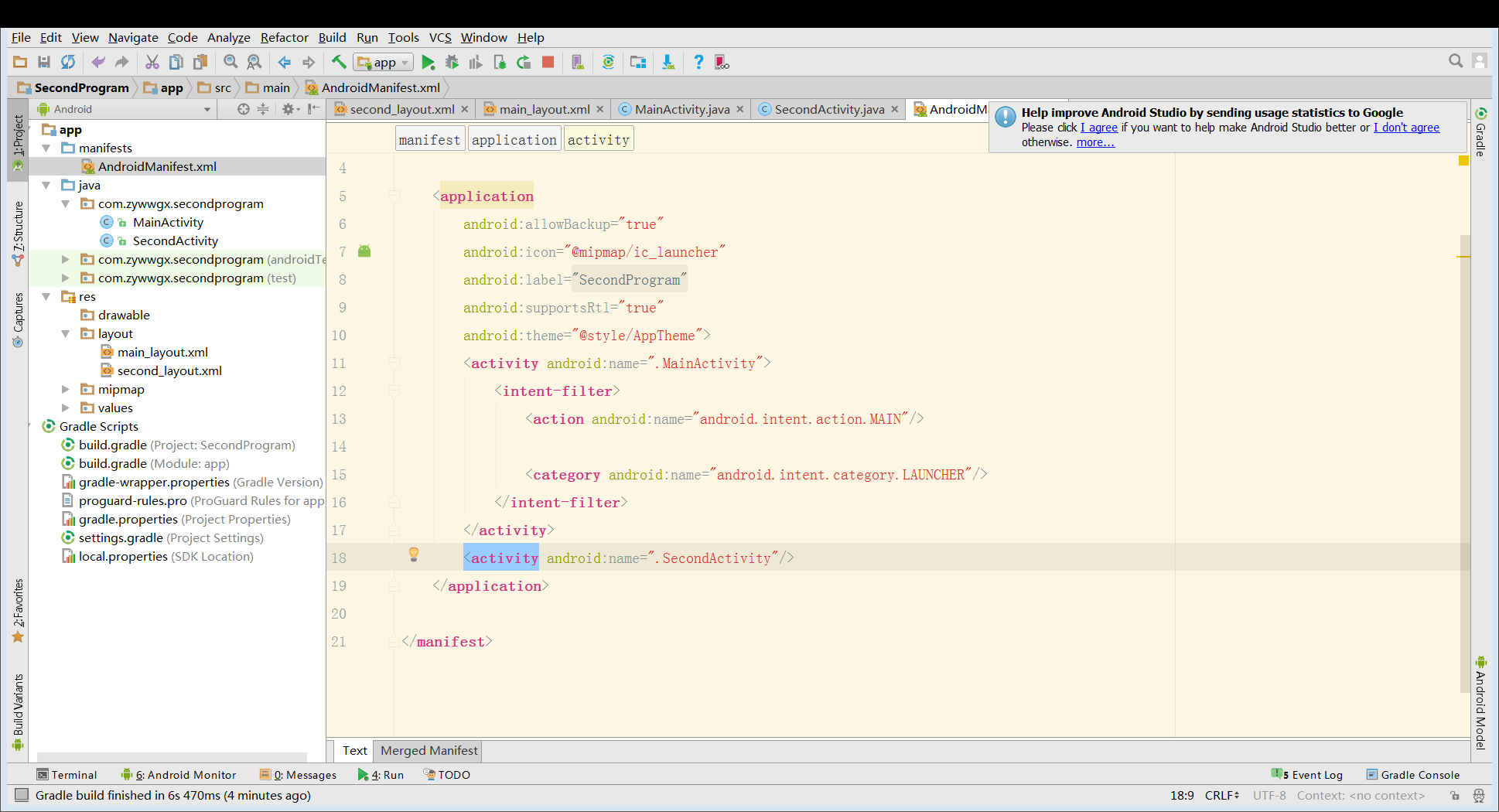Switch to the Merged Manifest tab
Viewport: 1499px width, 812px height.
pyautogui.click(x=429, y=750)
